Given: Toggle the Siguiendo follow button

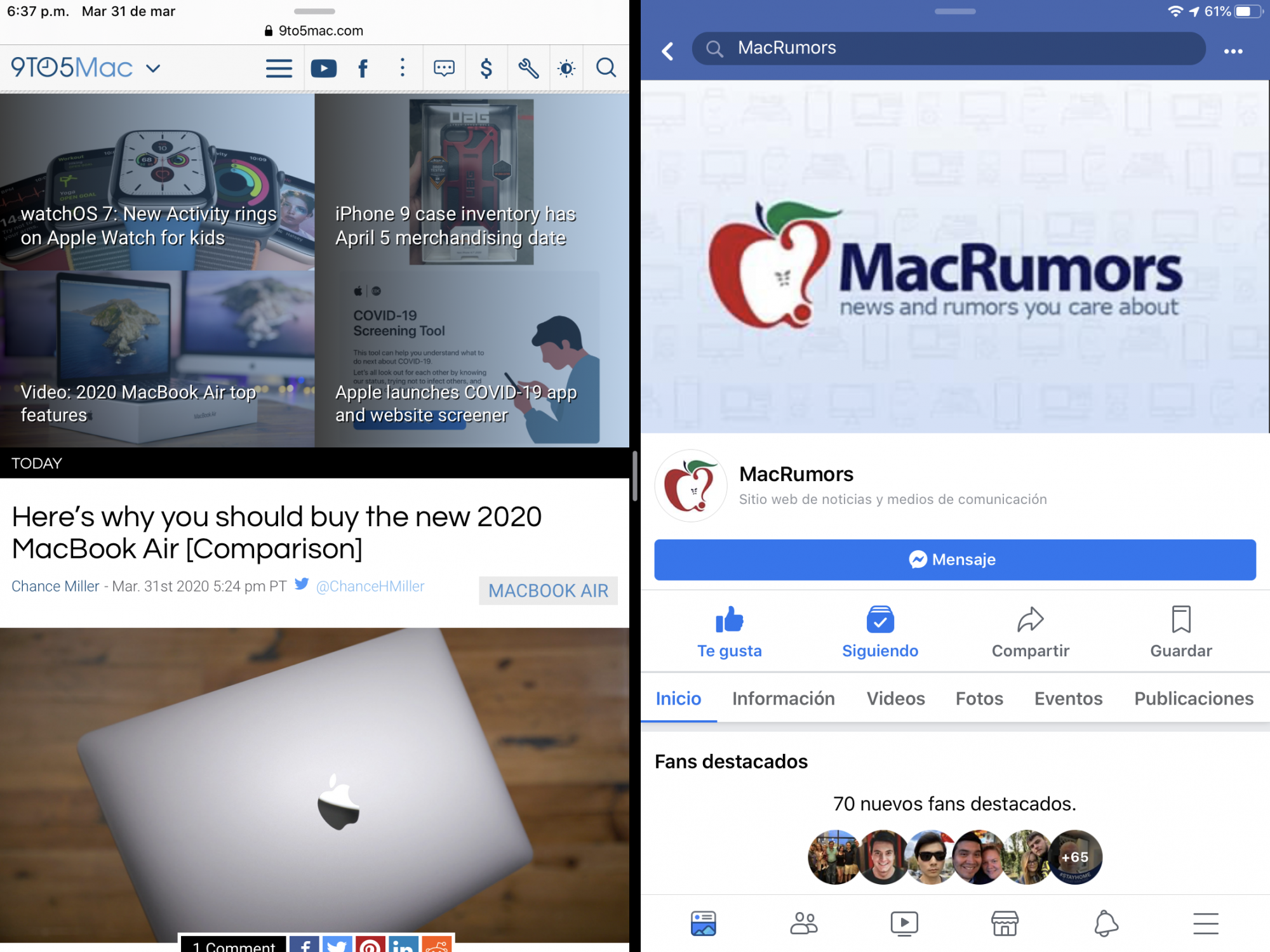Looking at the screenshot, I should pyautogui.click(x=879, y=631).
